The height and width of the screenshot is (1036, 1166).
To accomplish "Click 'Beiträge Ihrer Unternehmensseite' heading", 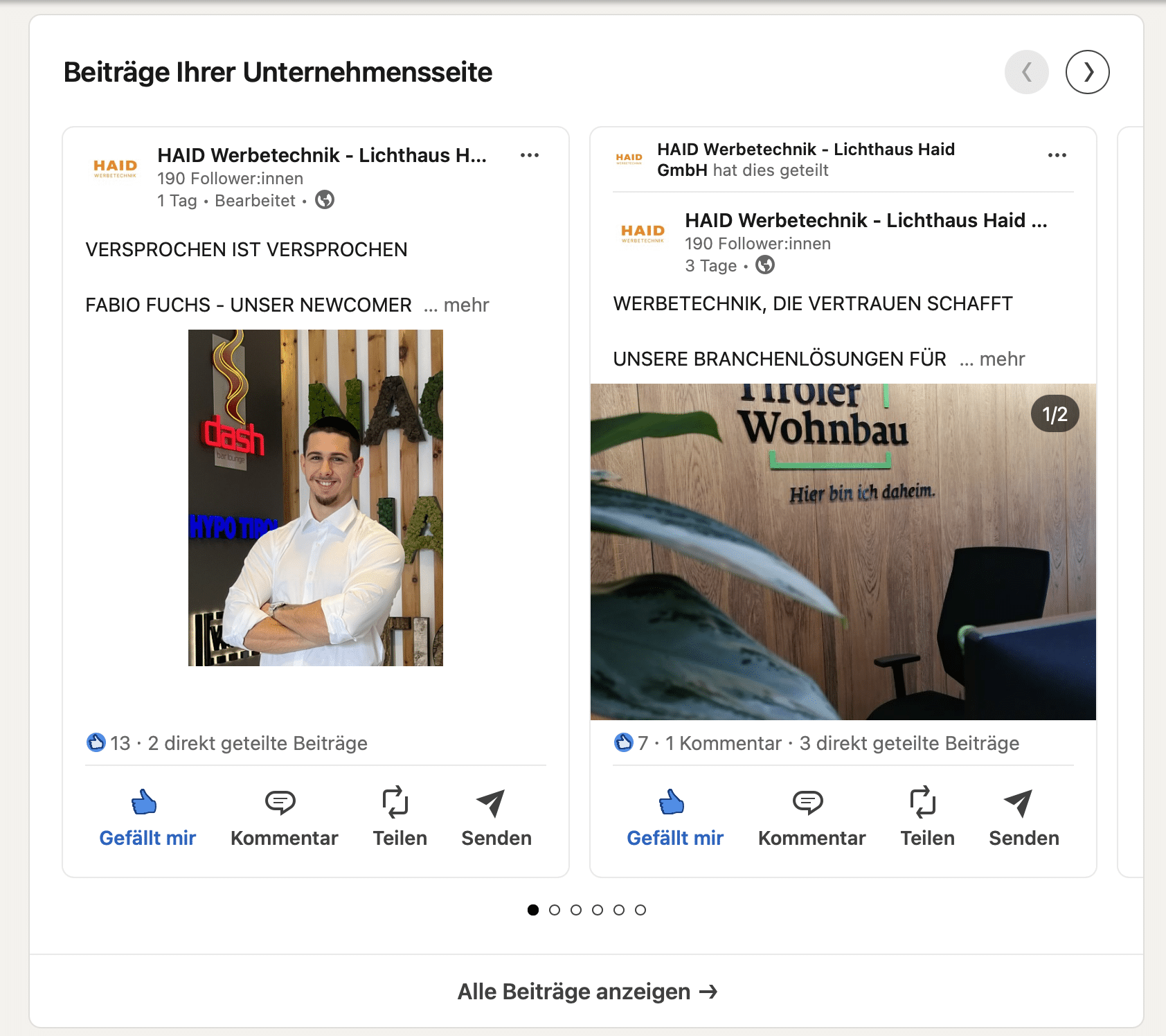I will [278, 72].
